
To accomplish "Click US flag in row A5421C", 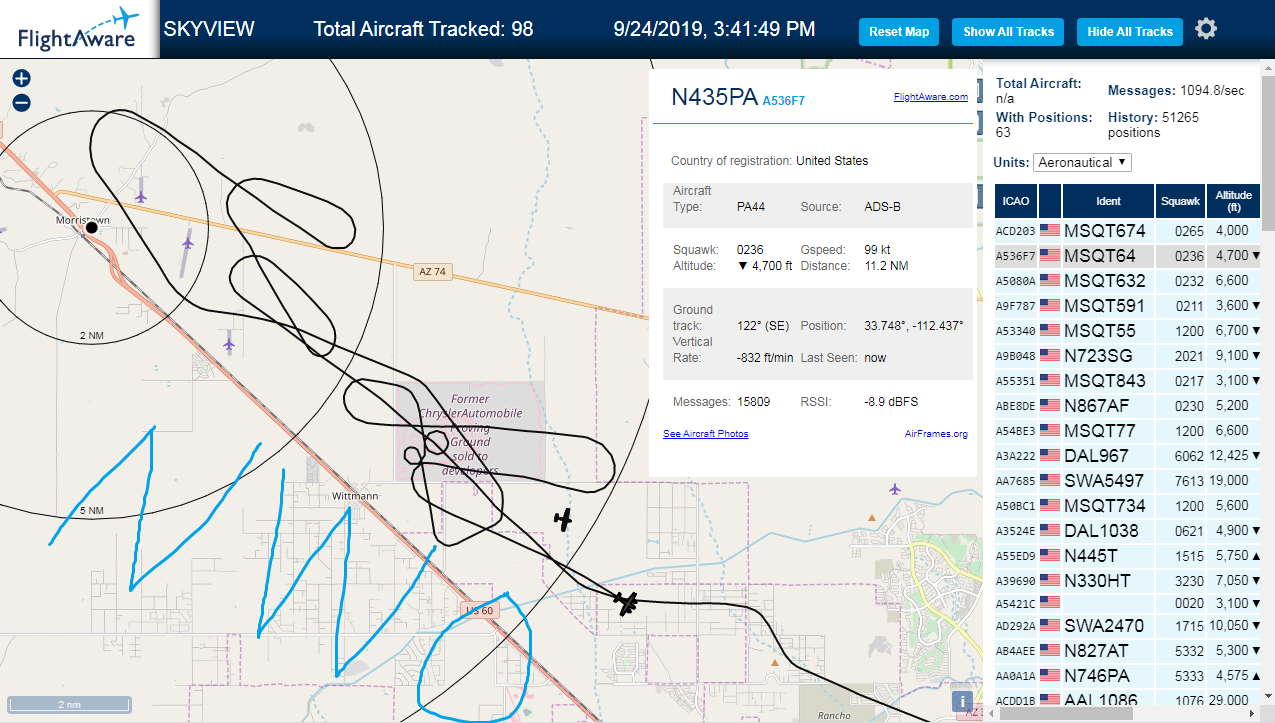I will tap(1050, 603).
